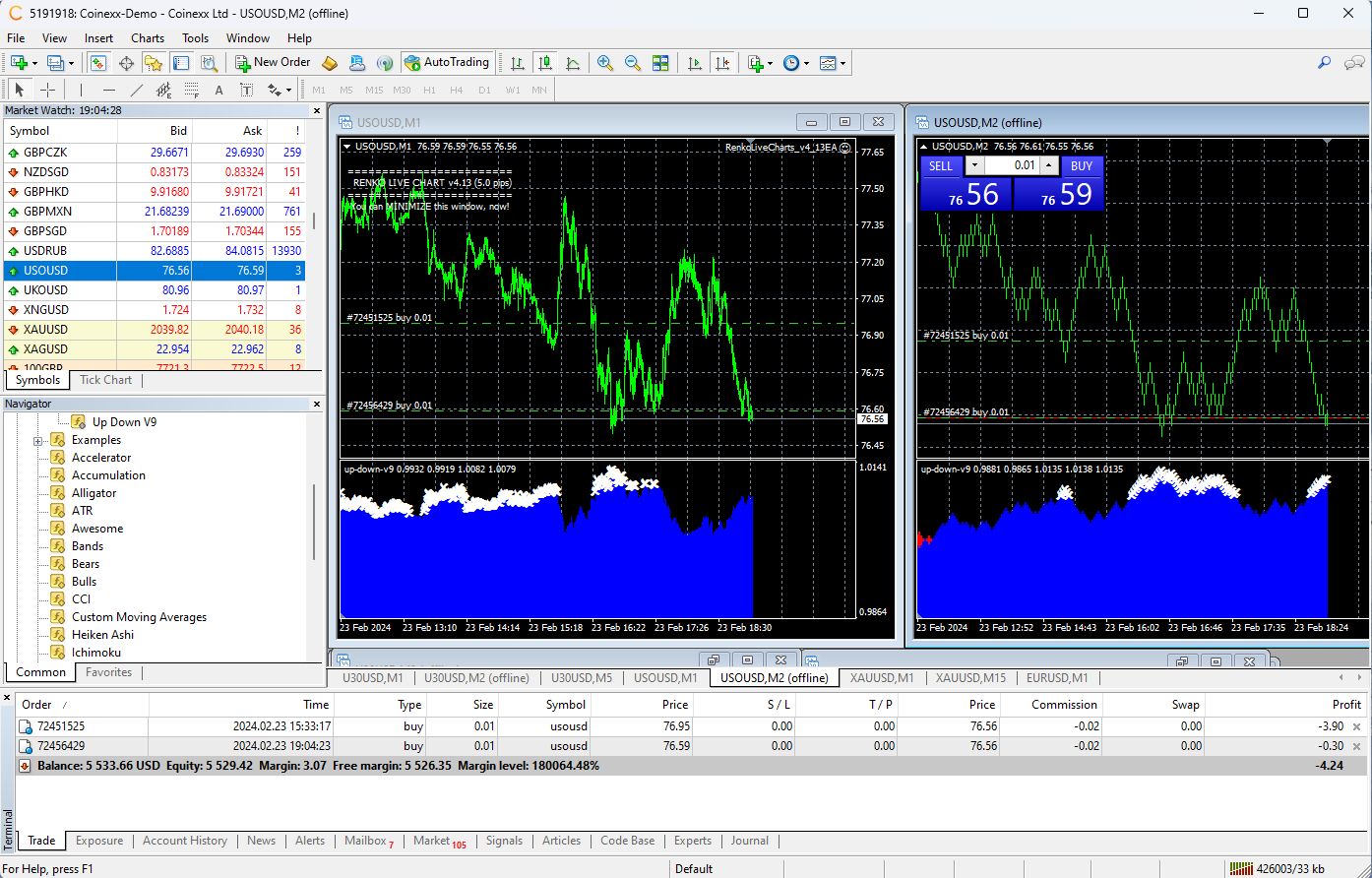Select the Crosshair cursor tool
Image resolution: width=1372 pixels, height=878 pixels.
pos(47,90)
